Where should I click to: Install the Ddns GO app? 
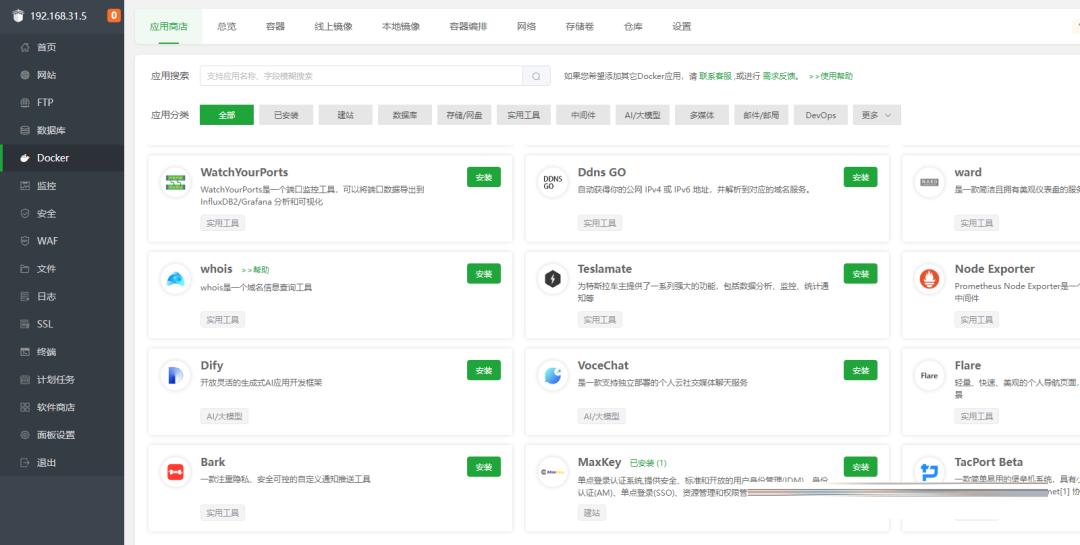point(860,177)
